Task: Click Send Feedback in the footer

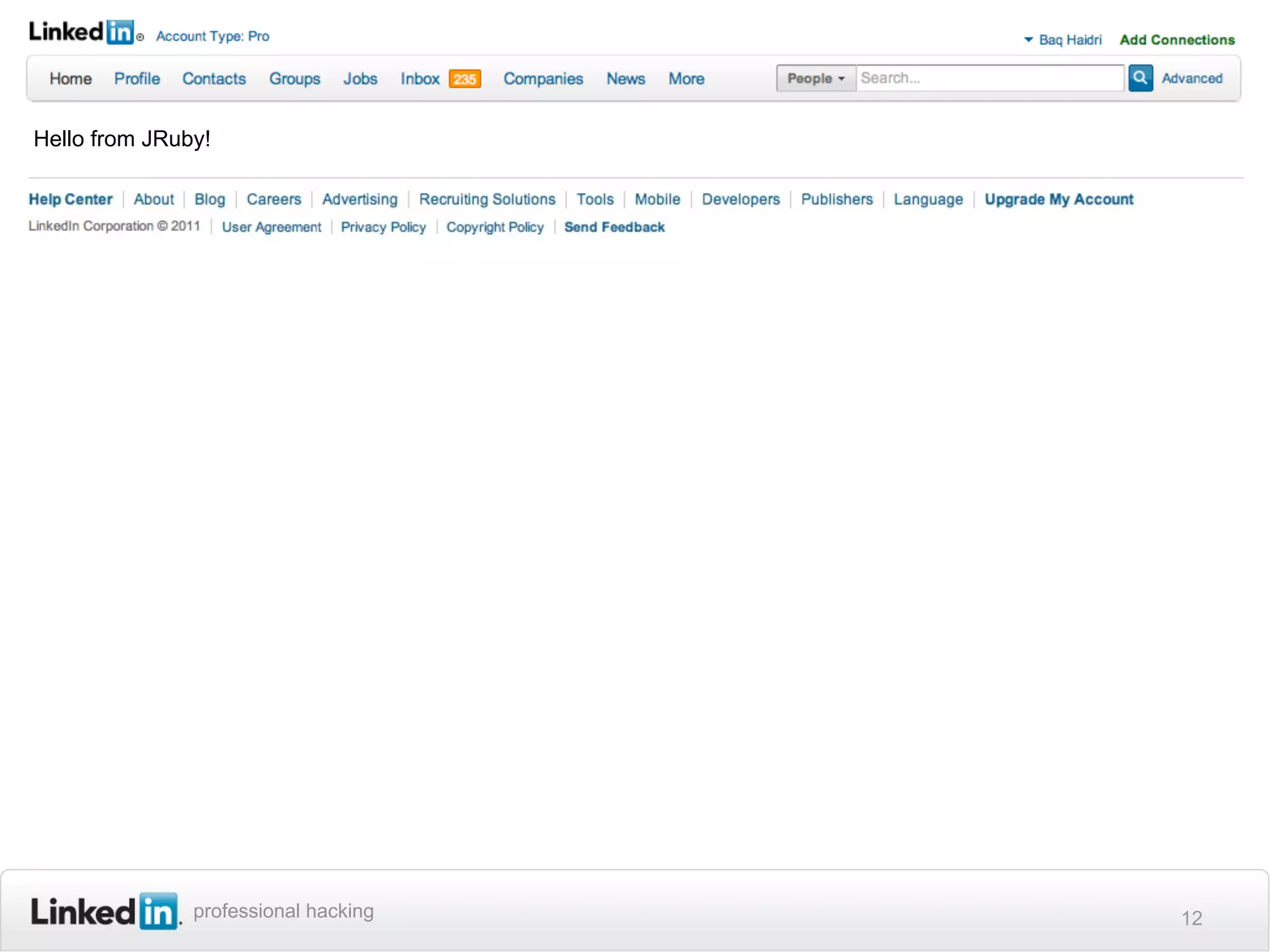Action: coord(614,227)
